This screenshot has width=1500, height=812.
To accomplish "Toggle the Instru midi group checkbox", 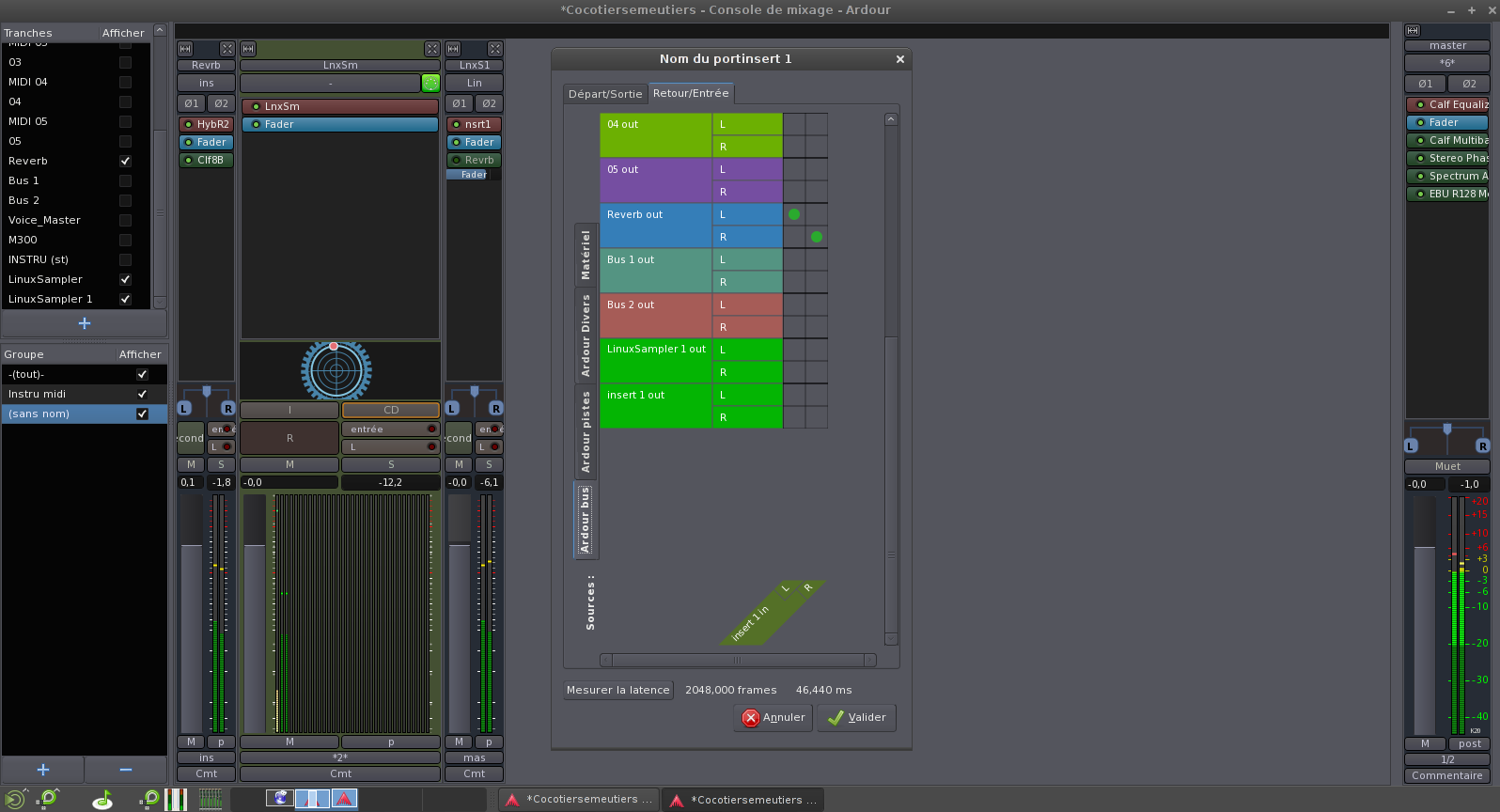I will (142, 394).
